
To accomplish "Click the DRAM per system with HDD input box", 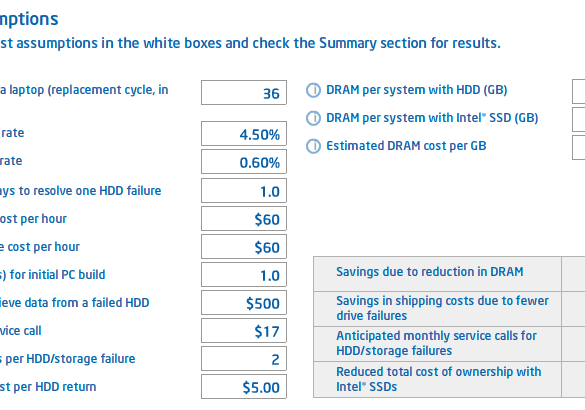I will 579,91.
